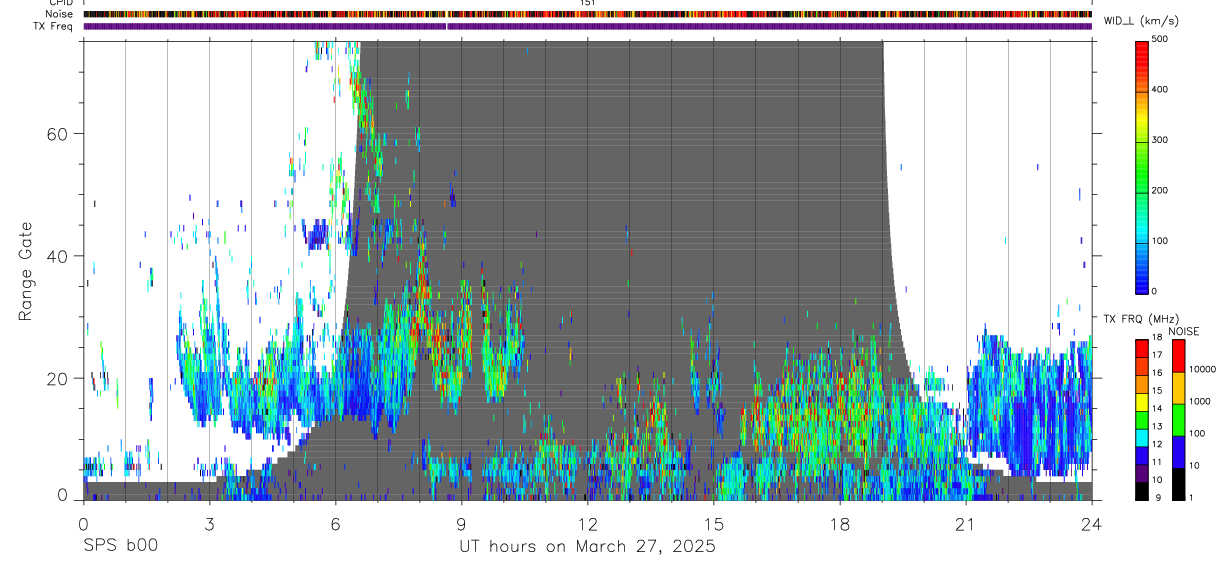Click the purple TX Freq strip above the plot
The height and width of the screenshot is (567, 1228).
[x=587, y=26]
